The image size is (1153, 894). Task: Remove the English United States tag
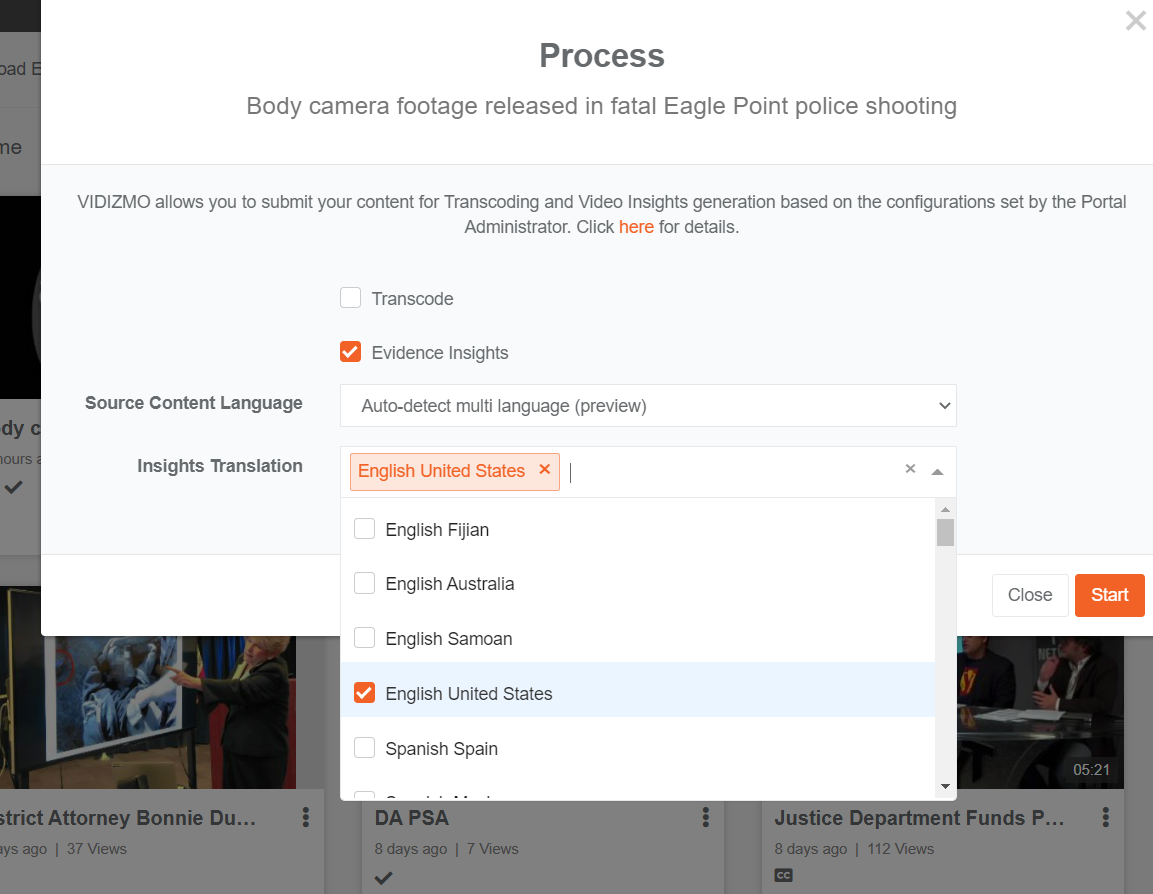click(545, 470)
